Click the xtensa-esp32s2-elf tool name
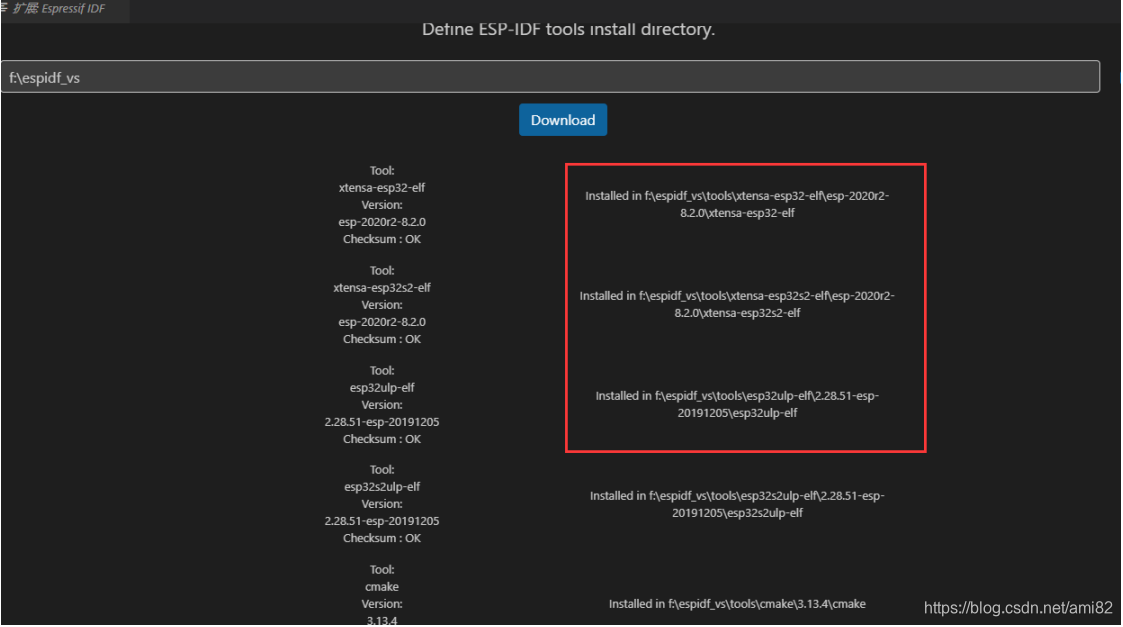Image resolution: width=1123 pixels, height=627 pixels. coord(382,287)
